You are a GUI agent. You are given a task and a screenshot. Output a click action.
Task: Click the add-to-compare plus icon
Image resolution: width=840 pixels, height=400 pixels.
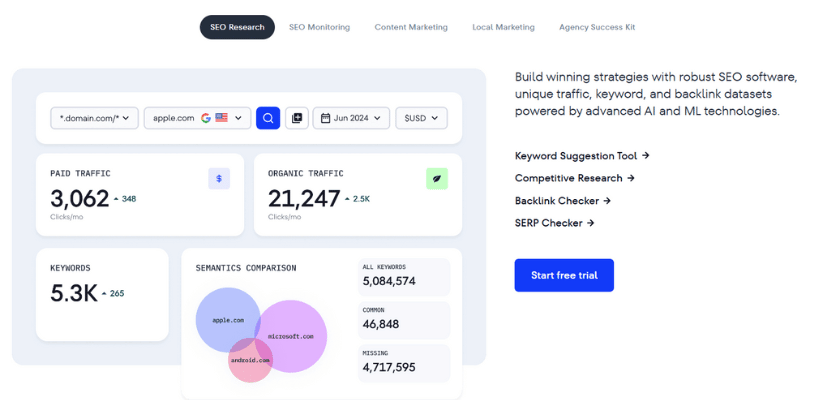(296, 118)
